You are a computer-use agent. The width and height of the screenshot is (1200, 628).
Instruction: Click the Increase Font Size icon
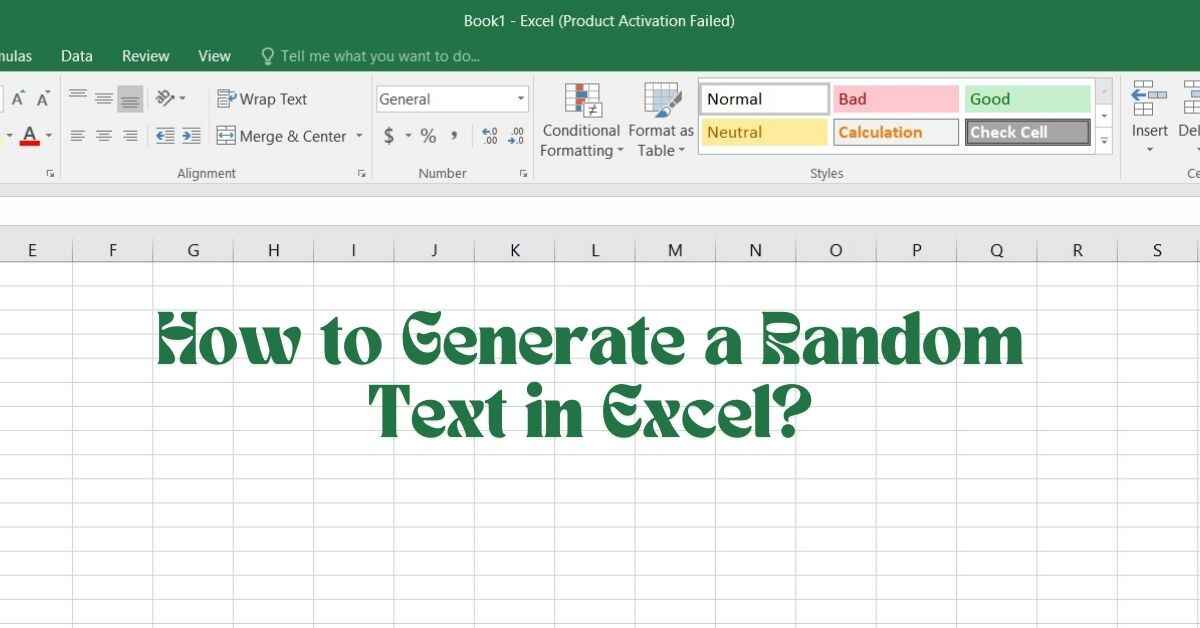[x=18, y=99]
